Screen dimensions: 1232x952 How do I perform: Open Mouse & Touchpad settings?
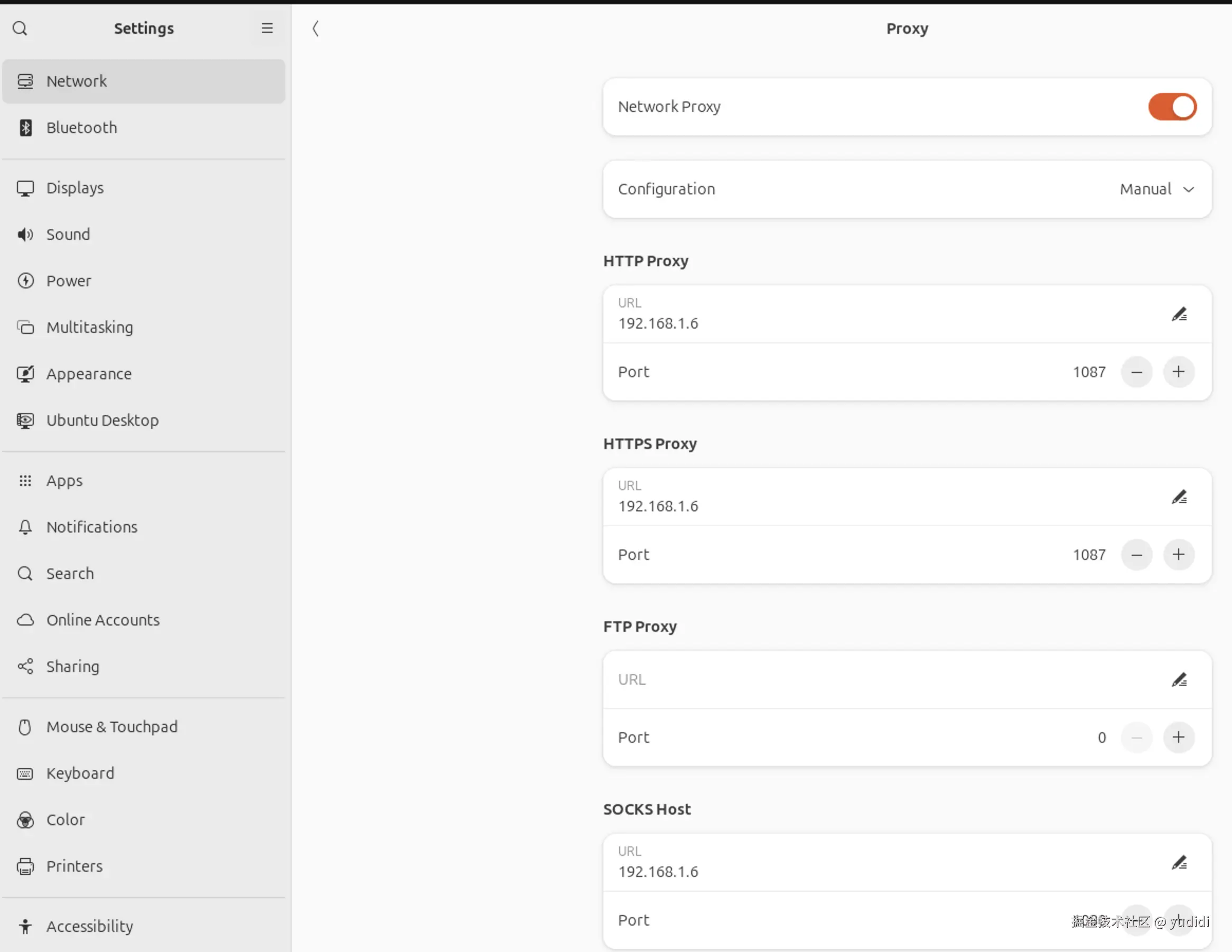[111, 726]
